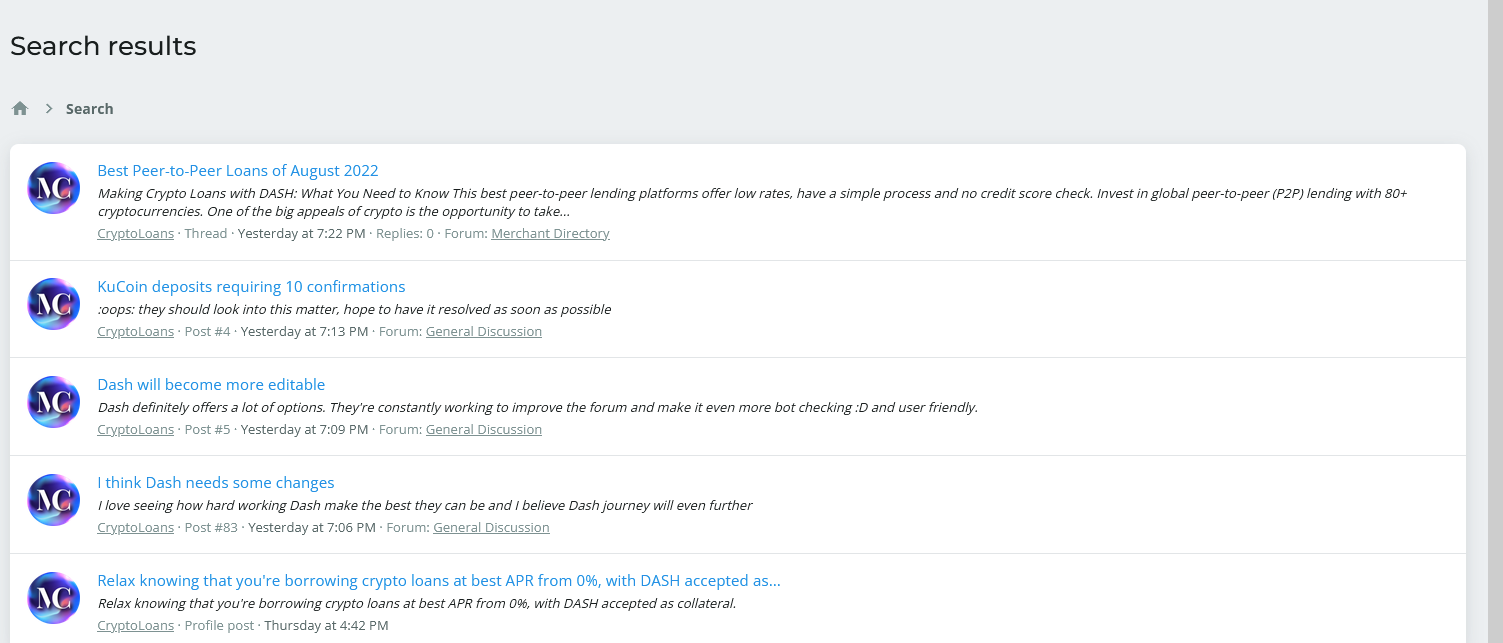Image resolution: width=1503 pixels, height=643 pixels.
Task: Click timestamp Yesterday at 7:22 PM
Action: [x=301, y=233]
